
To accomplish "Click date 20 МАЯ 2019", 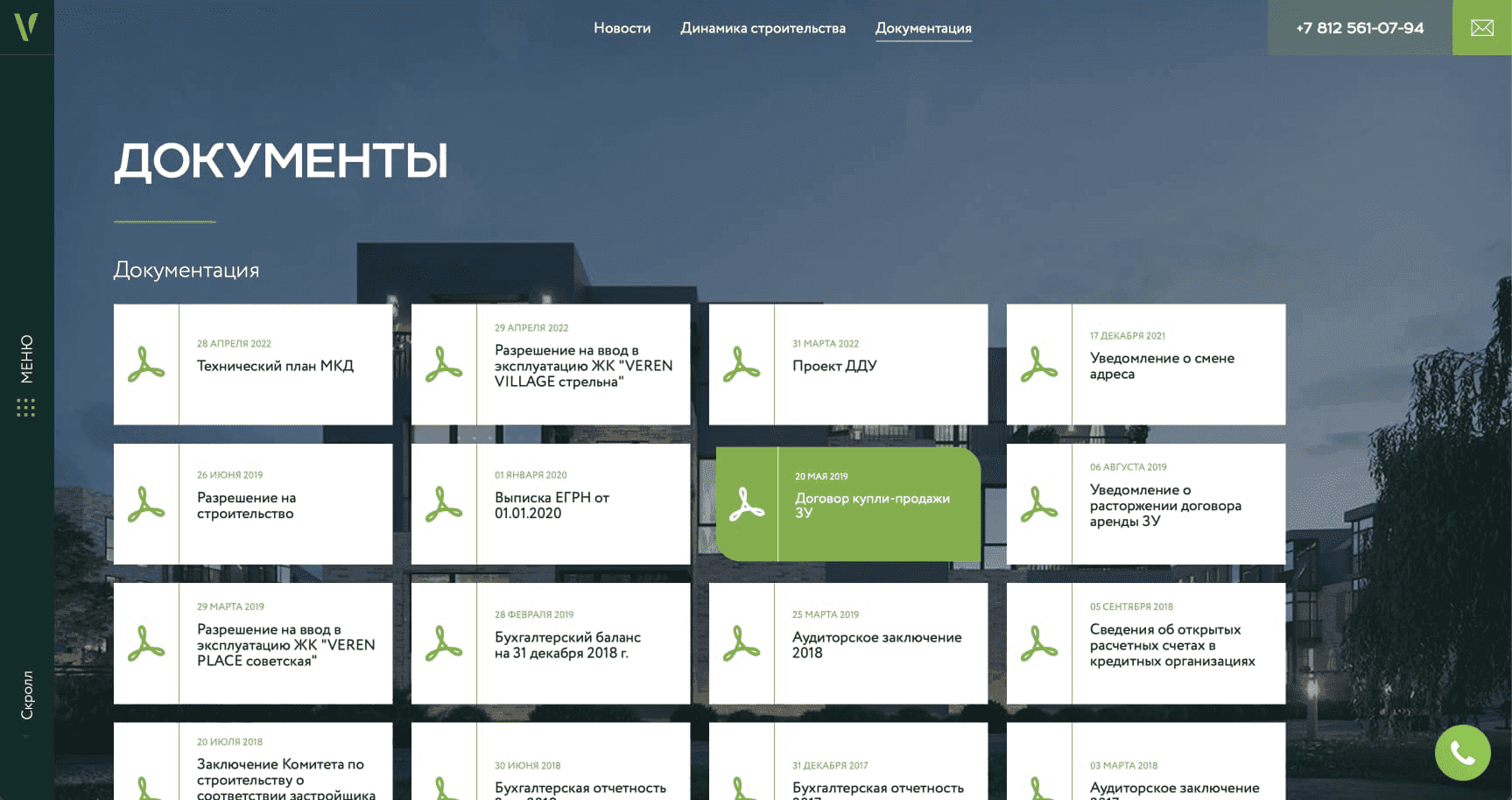I will (821, 477).
